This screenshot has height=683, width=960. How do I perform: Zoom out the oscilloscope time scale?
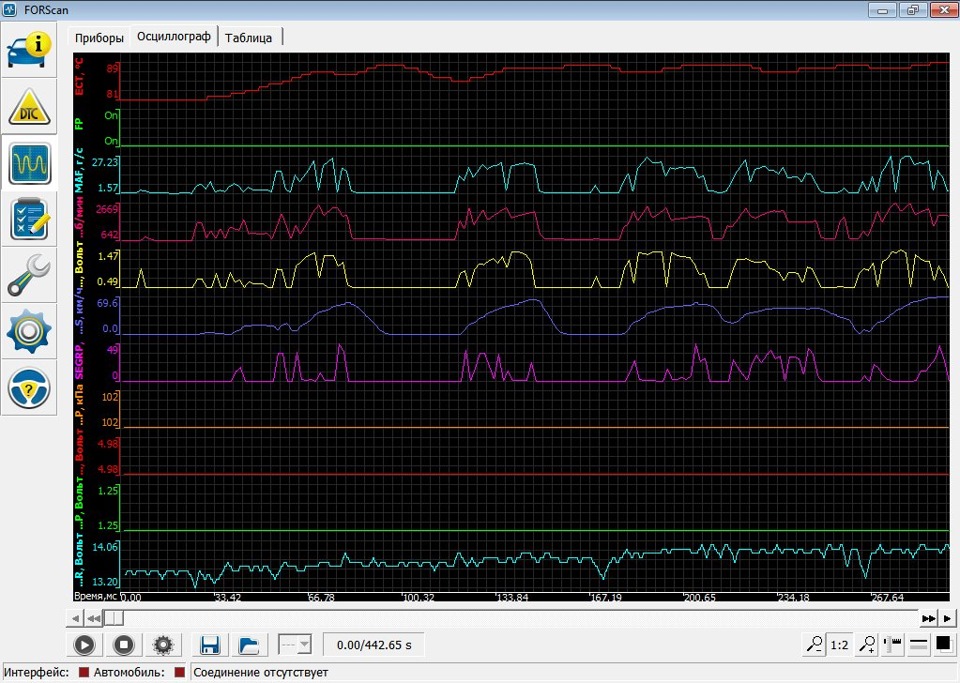pos(814,644)
